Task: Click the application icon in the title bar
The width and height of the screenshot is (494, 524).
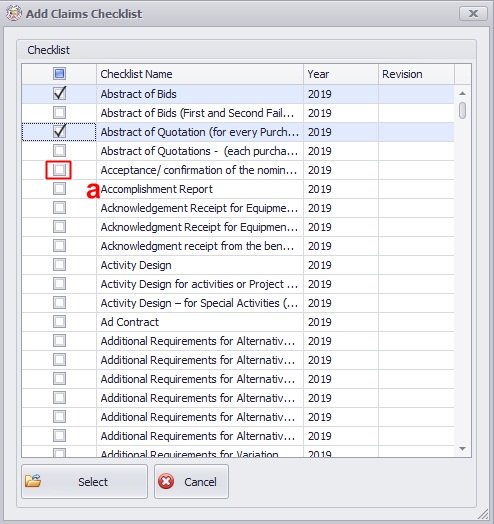Action: (x=14, y=14)
